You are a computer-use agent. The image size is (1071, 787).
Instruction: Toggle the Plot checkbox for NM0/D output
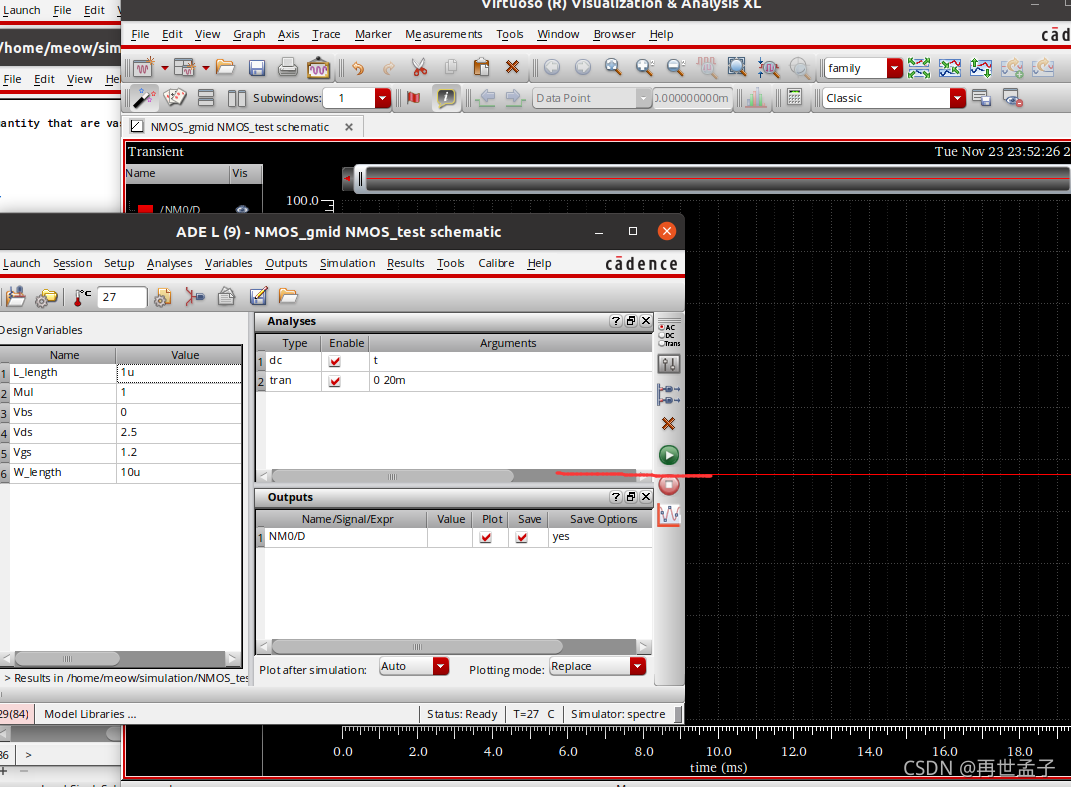(x=486, y=538)
